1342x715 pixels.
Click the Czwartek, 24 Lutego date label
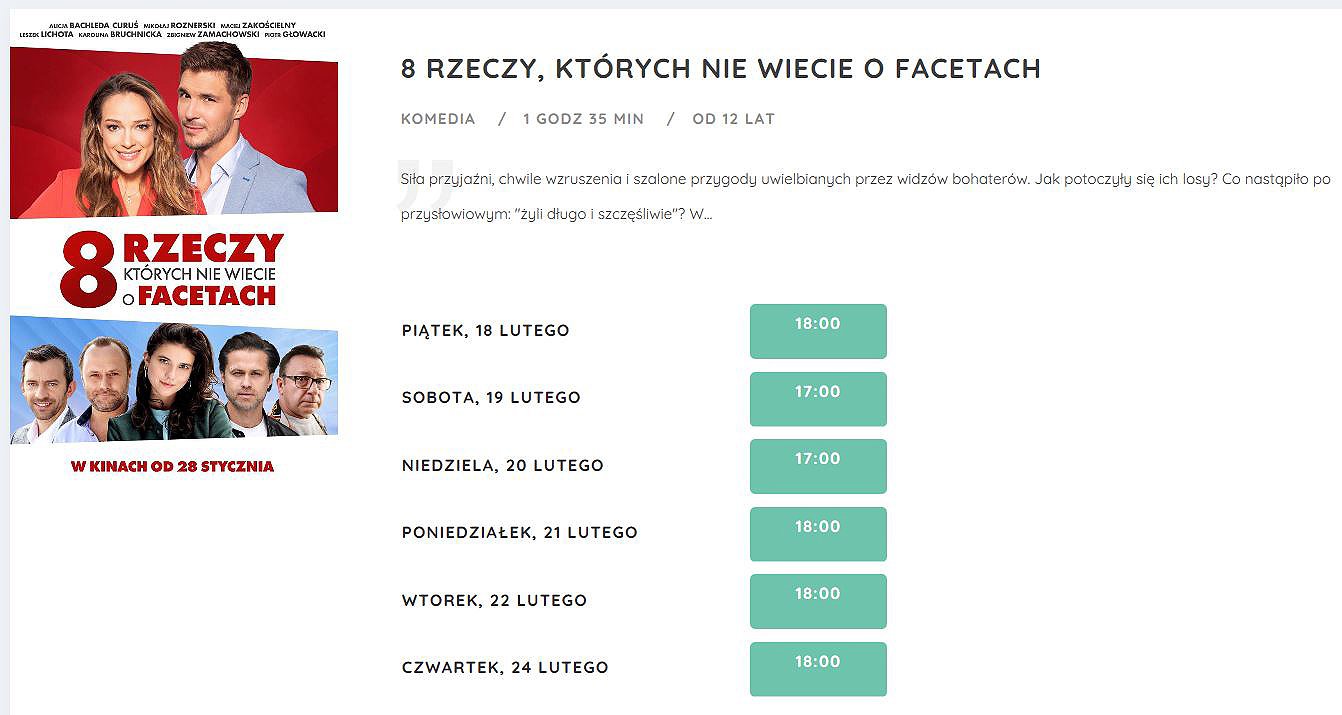[505, 668]
